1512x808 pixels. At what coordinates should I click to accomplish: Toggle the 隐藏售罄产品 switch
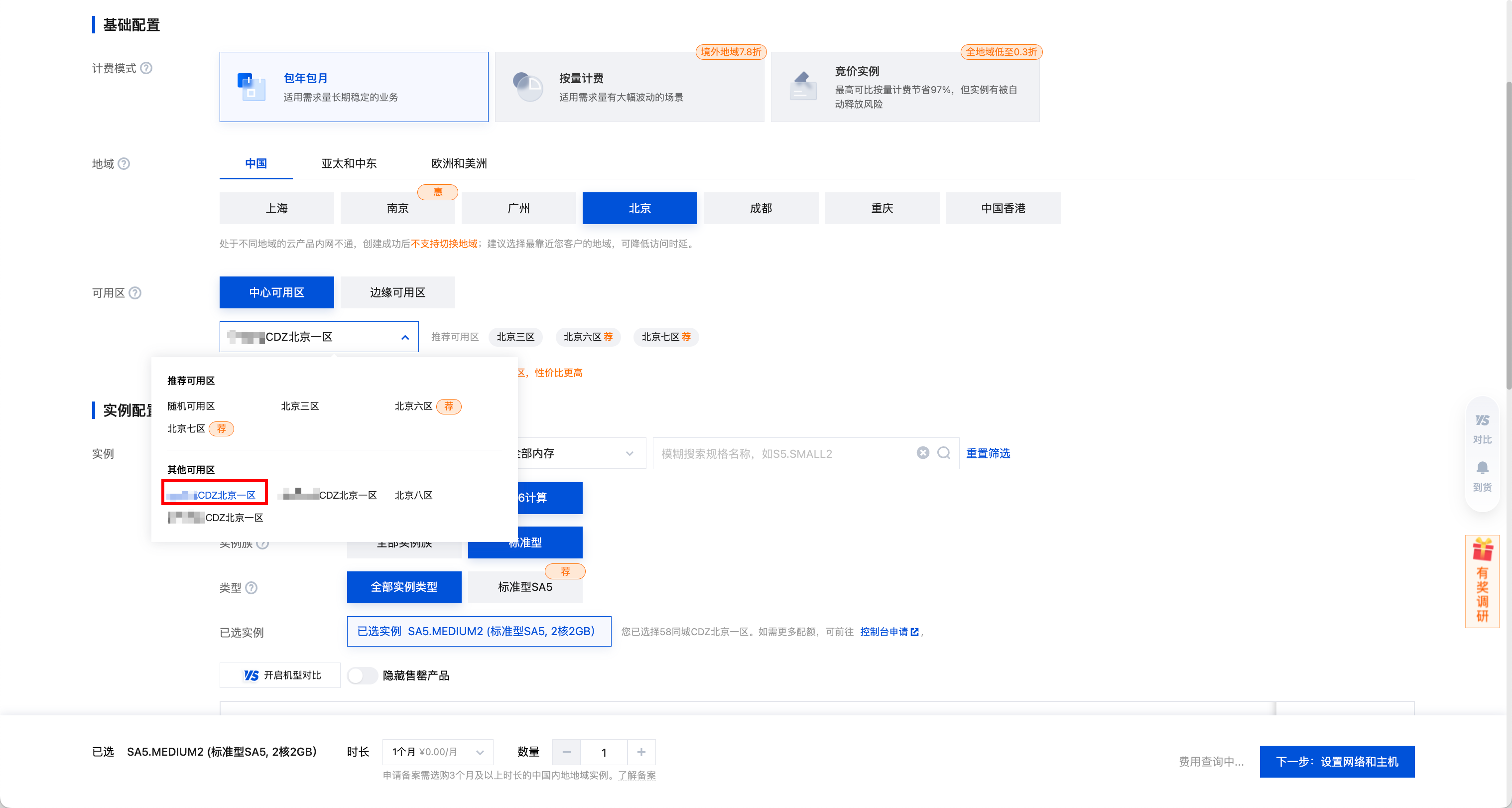(x=362, y=675)
